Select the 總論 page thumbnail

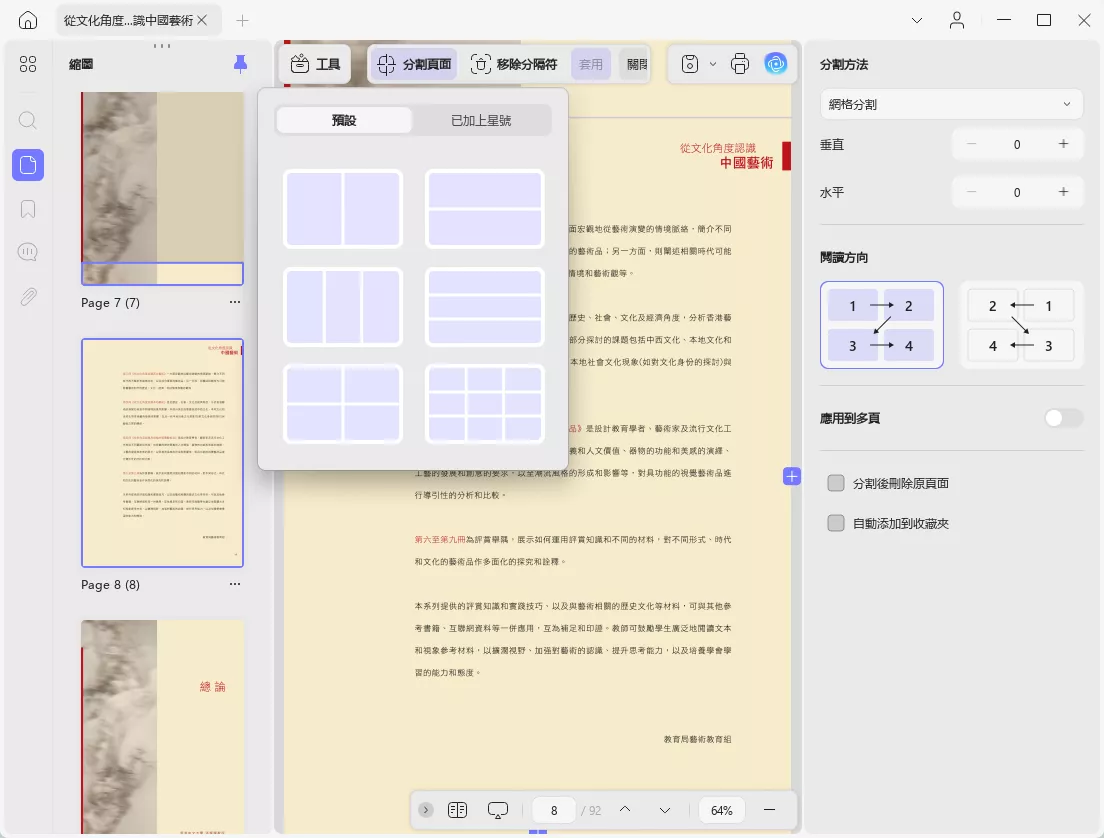click(x=163, y=727)
